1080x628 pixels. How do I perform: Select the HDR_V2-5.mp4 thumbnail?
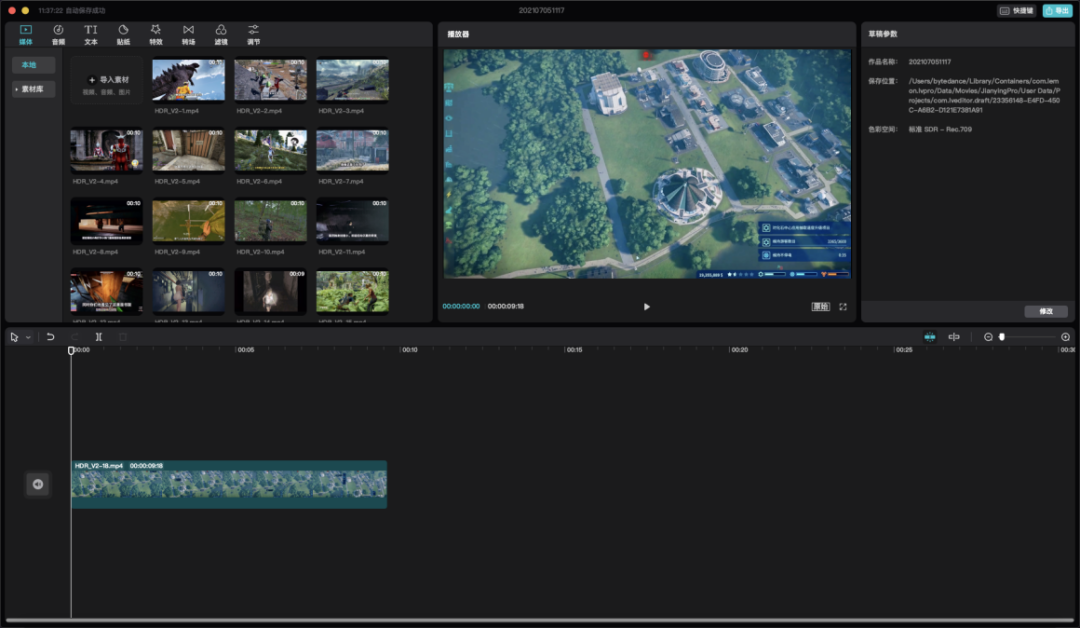(188, 150)
